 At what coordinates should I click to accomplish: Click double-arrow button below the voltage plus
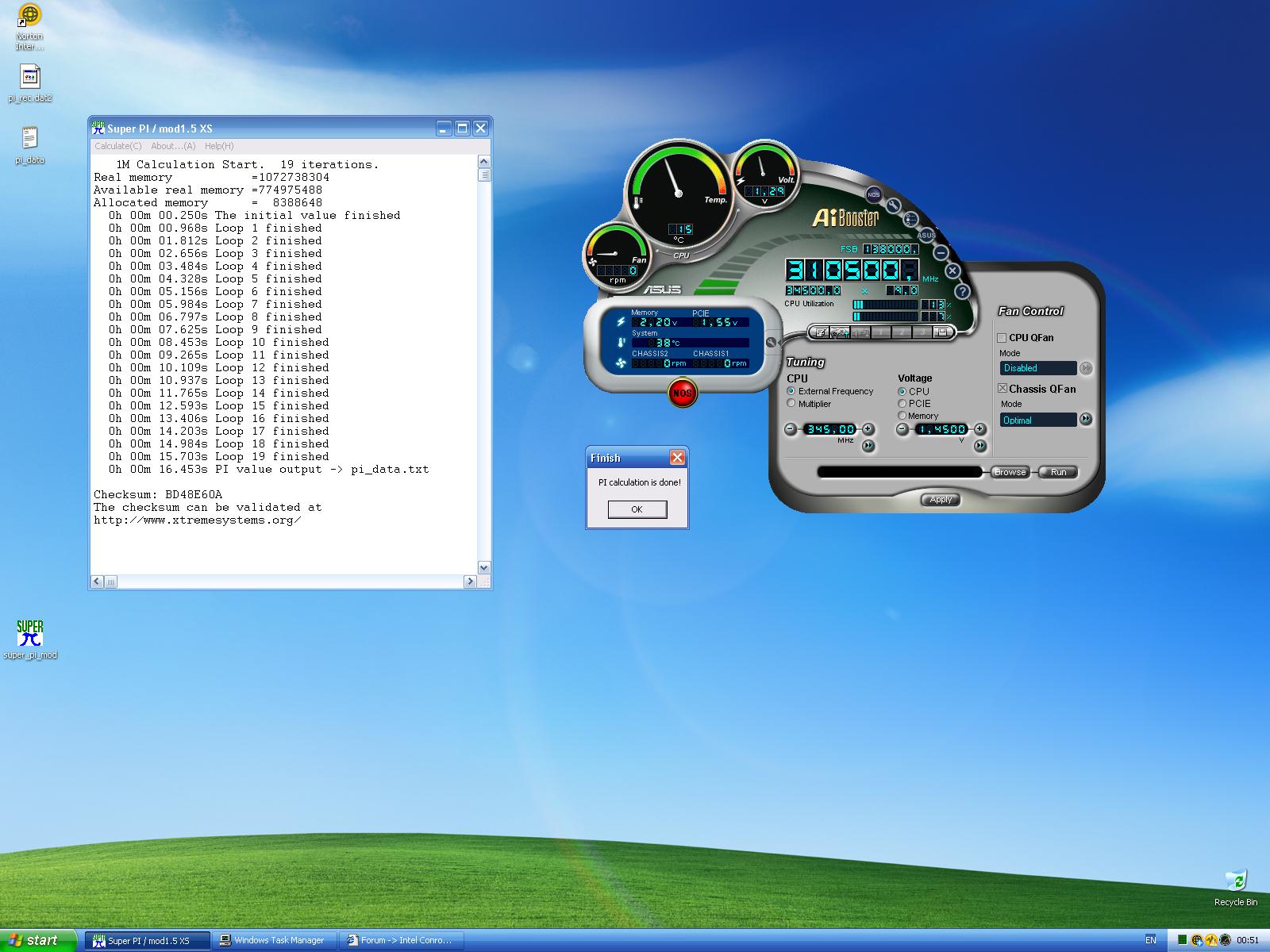(x=980, y=446)
